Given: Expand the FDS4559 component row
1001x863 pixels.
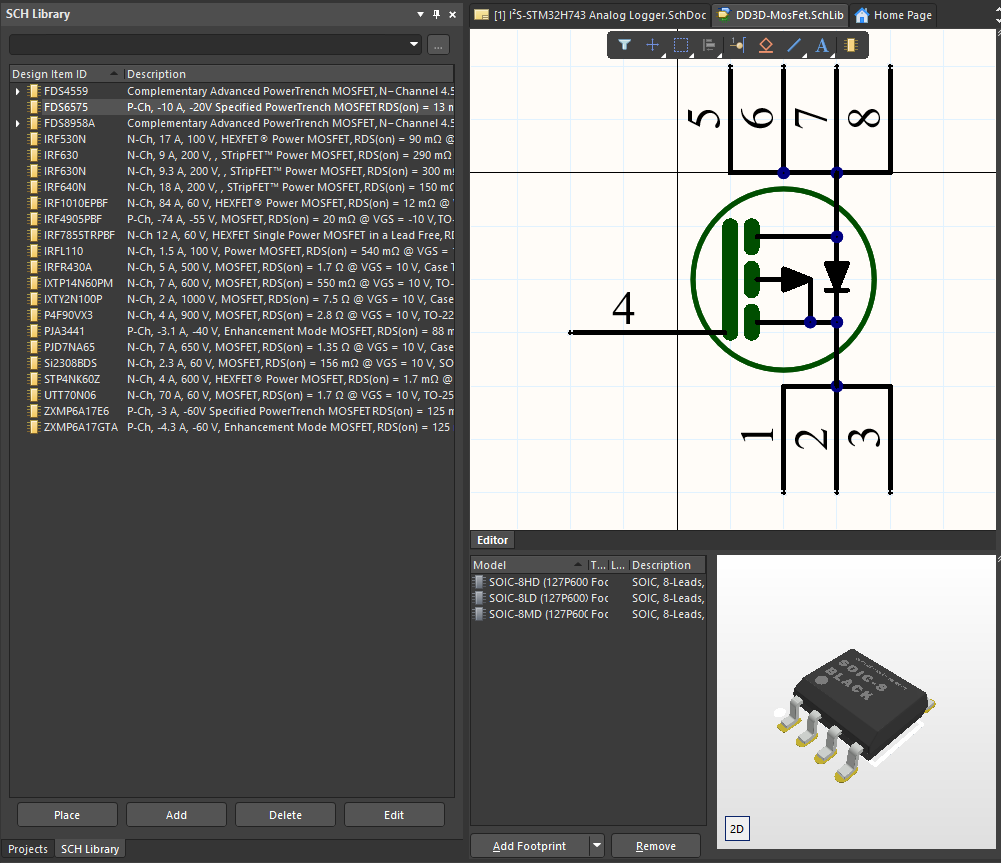Looking at the screenshot, I should [x=18, y=91].
